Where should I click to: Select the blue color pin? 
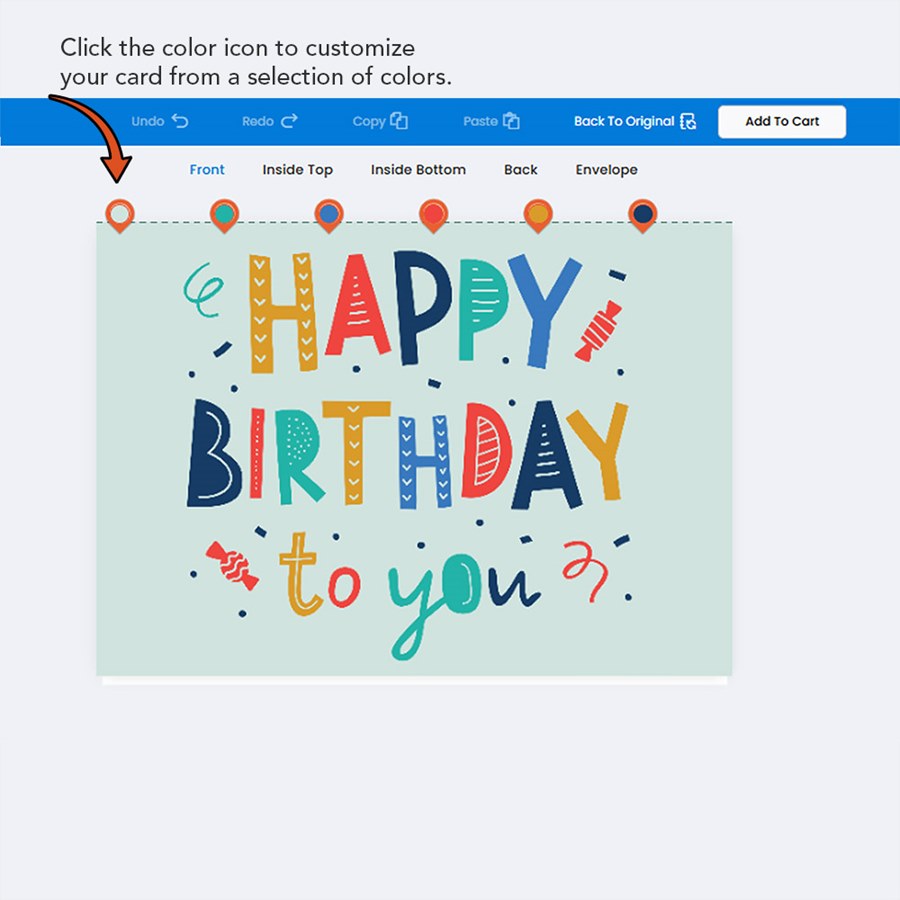pyautogui.click(x=329, y=213)
